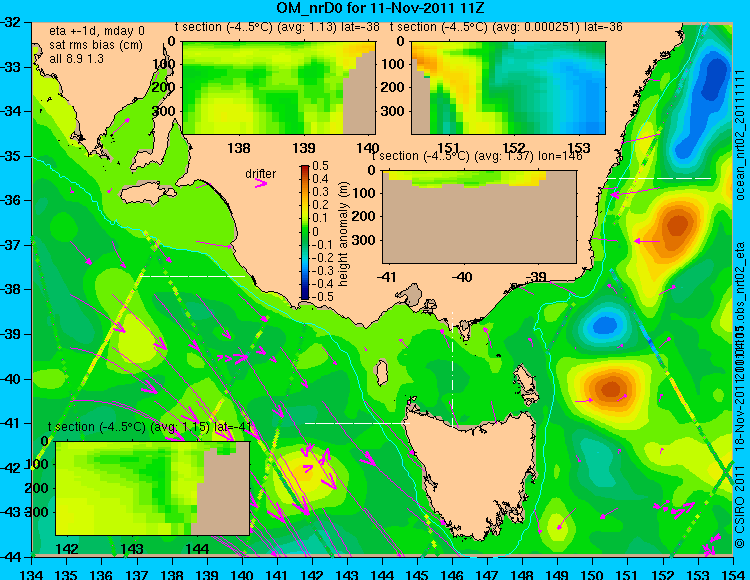Click the 152 tick under lat=-36 inset
The width and height of the screenshot is (750, 580).
(x=514, y=148)
